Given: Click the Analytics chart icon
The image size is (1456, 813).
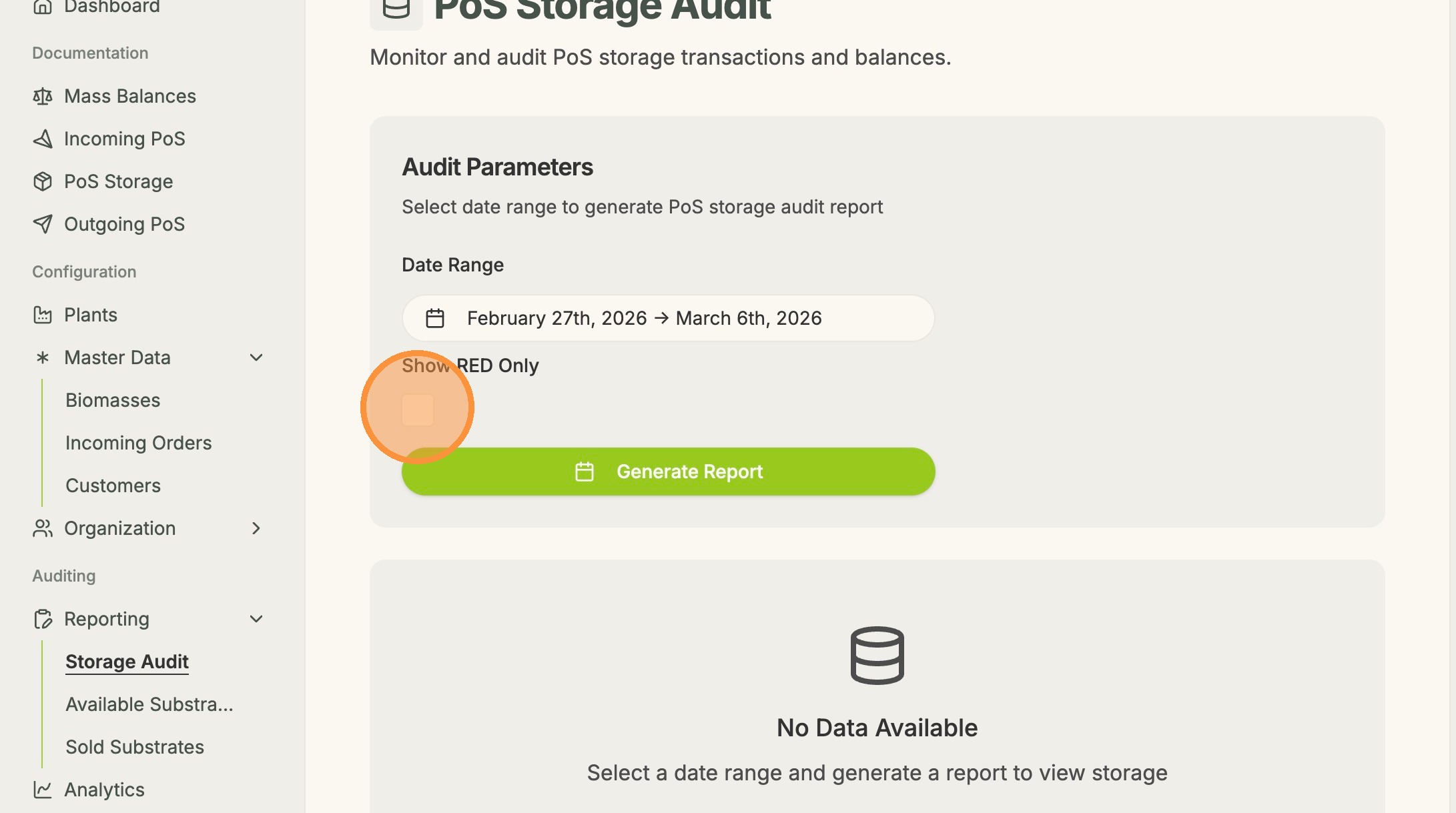Looking at the screenshot, I should (43, 790).
